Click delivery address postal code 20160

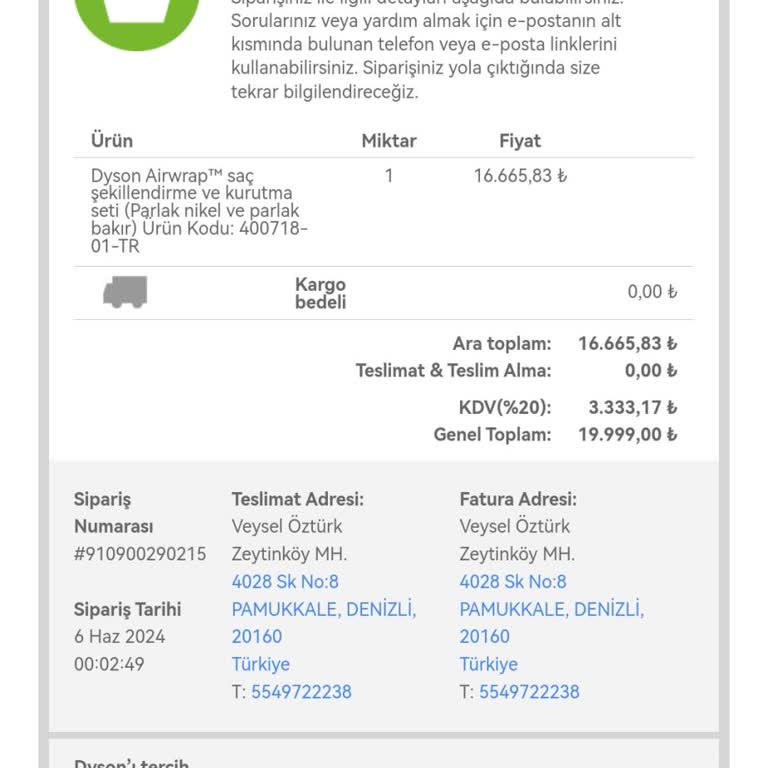257,637
